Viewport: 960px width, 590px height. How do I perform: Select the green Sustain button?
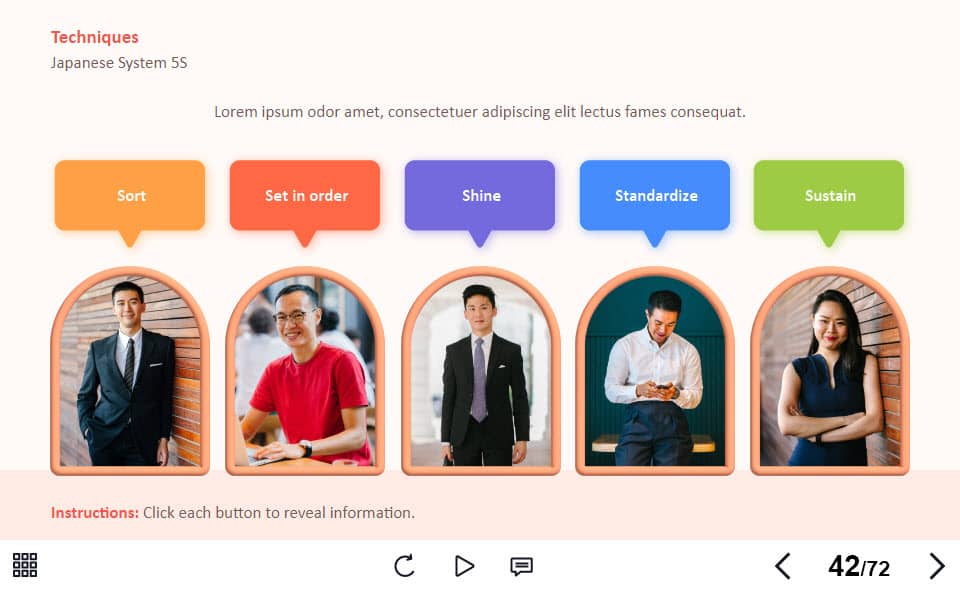pos(829,196)
